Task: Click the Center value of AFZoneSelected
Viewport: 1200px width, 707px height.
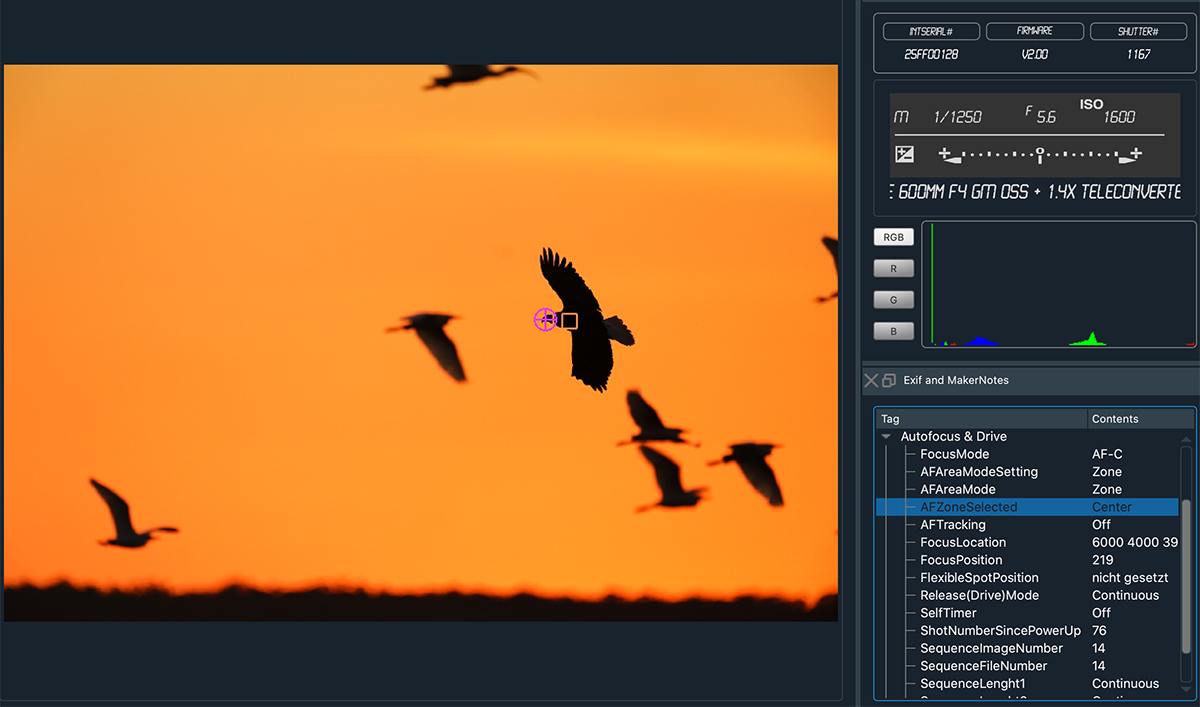Action: pos(1112,507)
